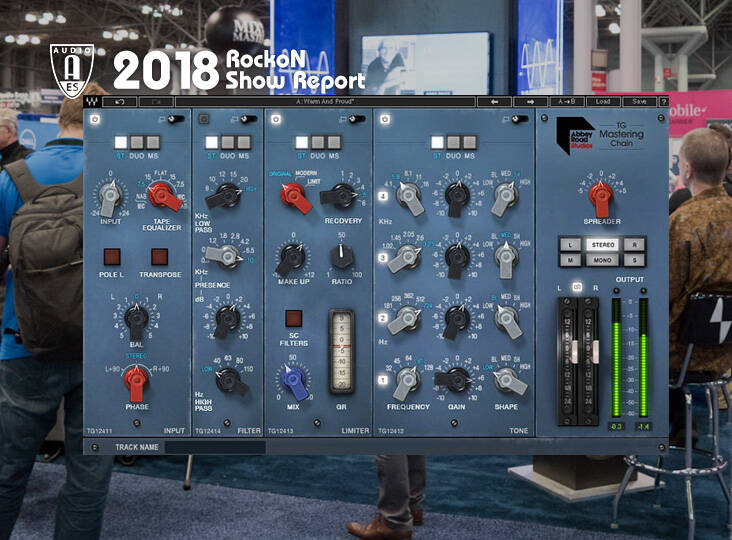Open the Save preset menu
This screenshot has height=540, width=732.
(x=639, y=102)
